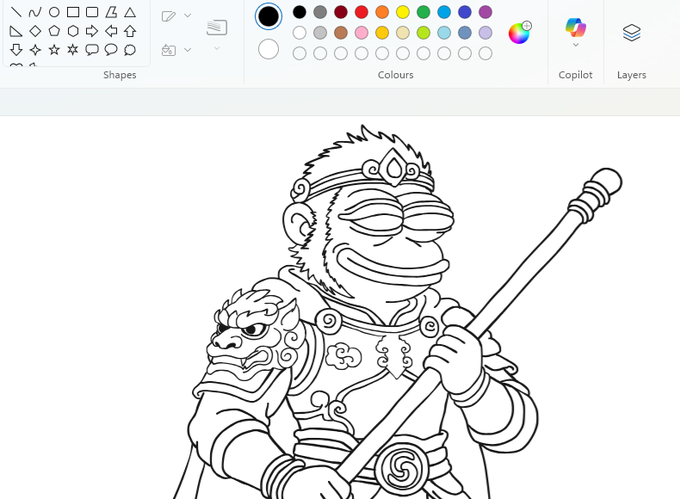Pick the indigo palette swatch
This screenshot has width=680, height=499.
pos(465,12)
